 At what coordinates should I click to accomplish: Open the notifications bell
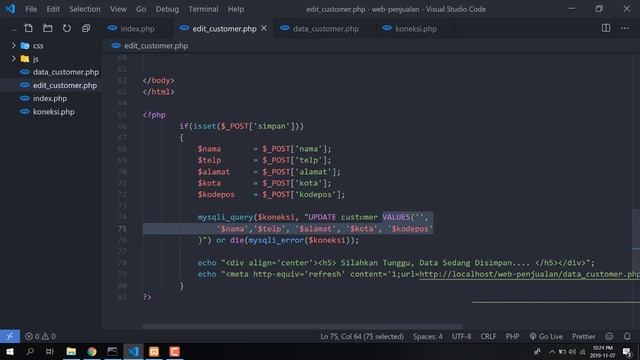coord(627,336)
